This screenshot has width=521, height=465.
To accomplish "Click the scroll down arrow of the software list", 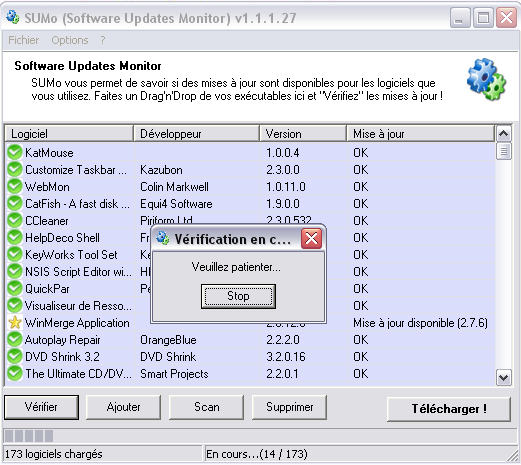I will coord(503,378).
